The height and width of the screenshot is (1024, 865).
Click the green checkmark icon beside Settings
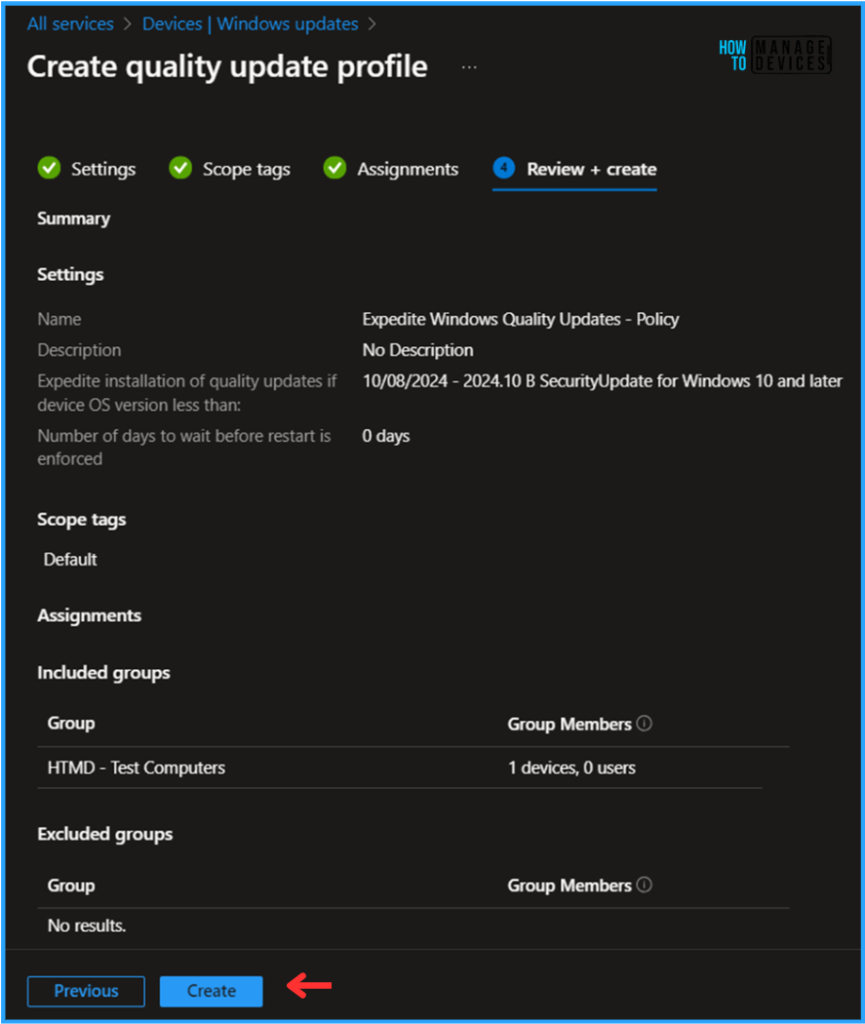(49, 168)
